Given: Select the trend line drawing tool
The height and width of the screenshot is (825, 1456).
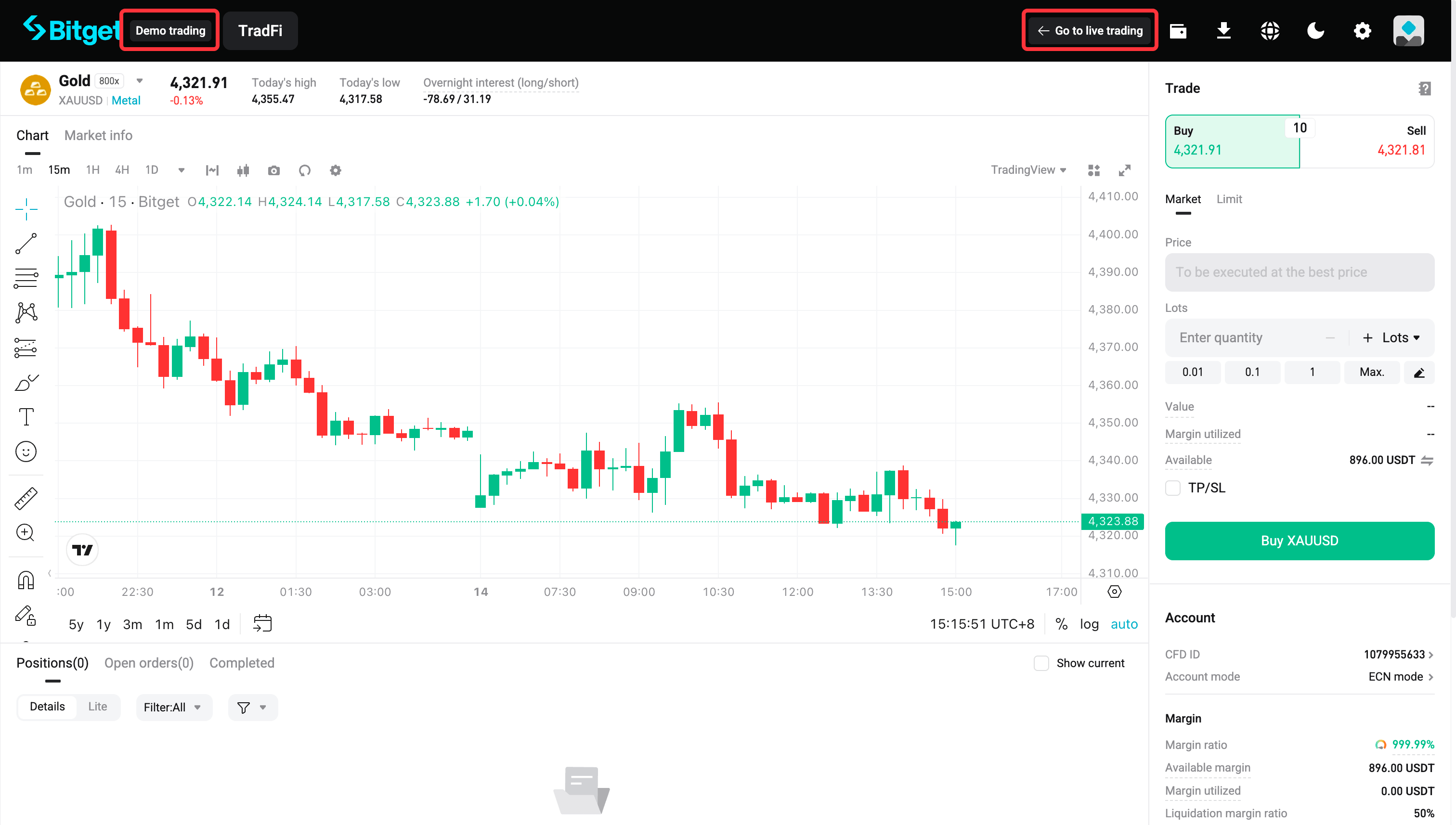Looking at the screenshot, I should click(26, 244).
